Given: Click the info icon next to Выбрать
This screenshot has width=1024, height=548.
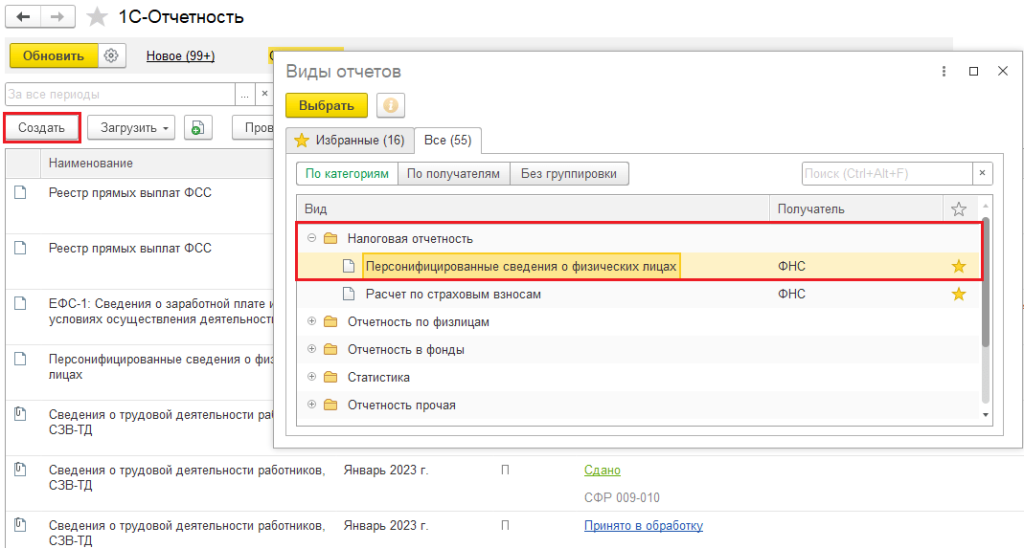Looking at the screenshot, I should (x=391, y=105).
